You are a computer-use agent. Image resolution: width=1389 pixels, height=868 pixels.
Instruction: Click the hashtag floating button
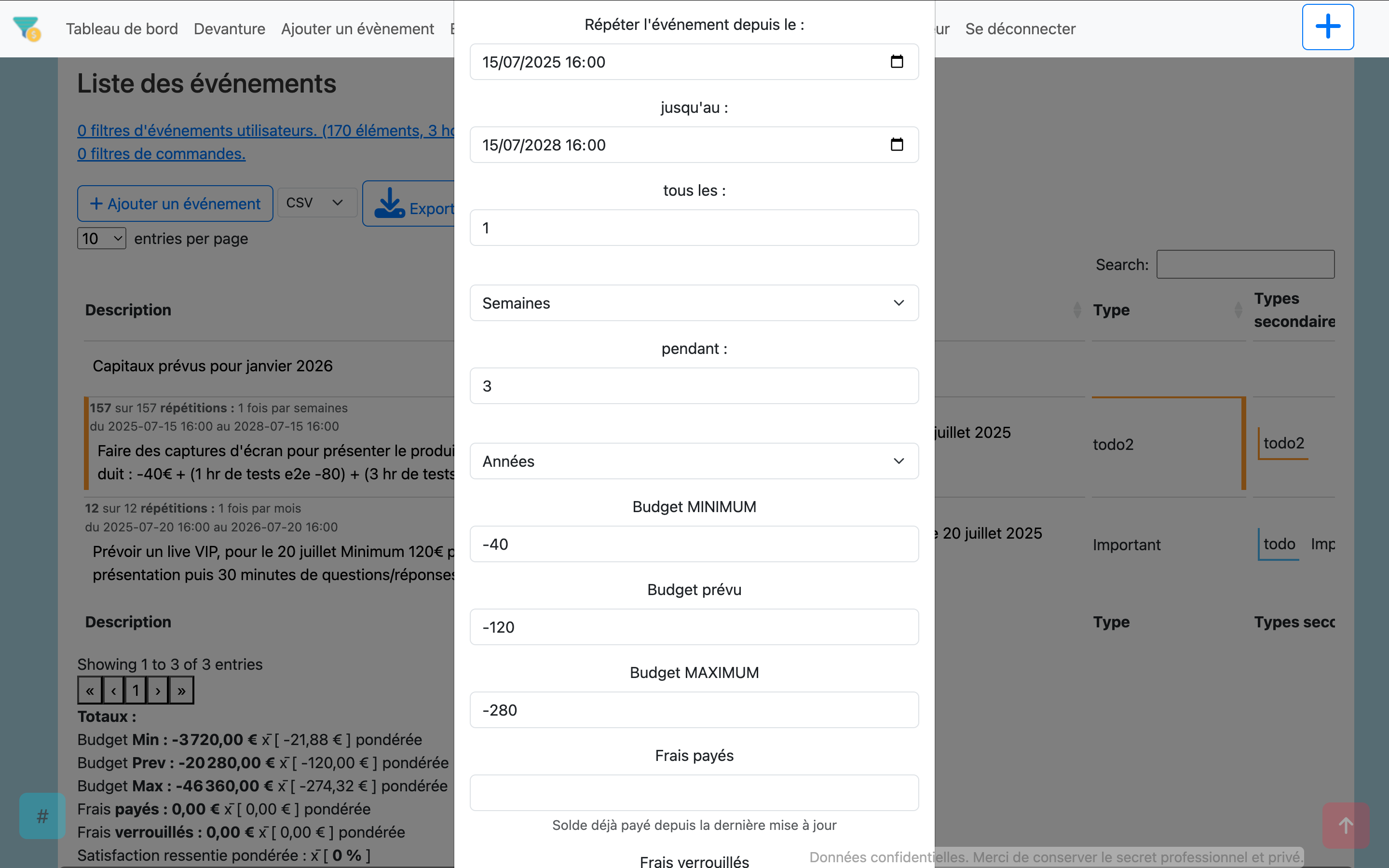[x=42, y=816]
